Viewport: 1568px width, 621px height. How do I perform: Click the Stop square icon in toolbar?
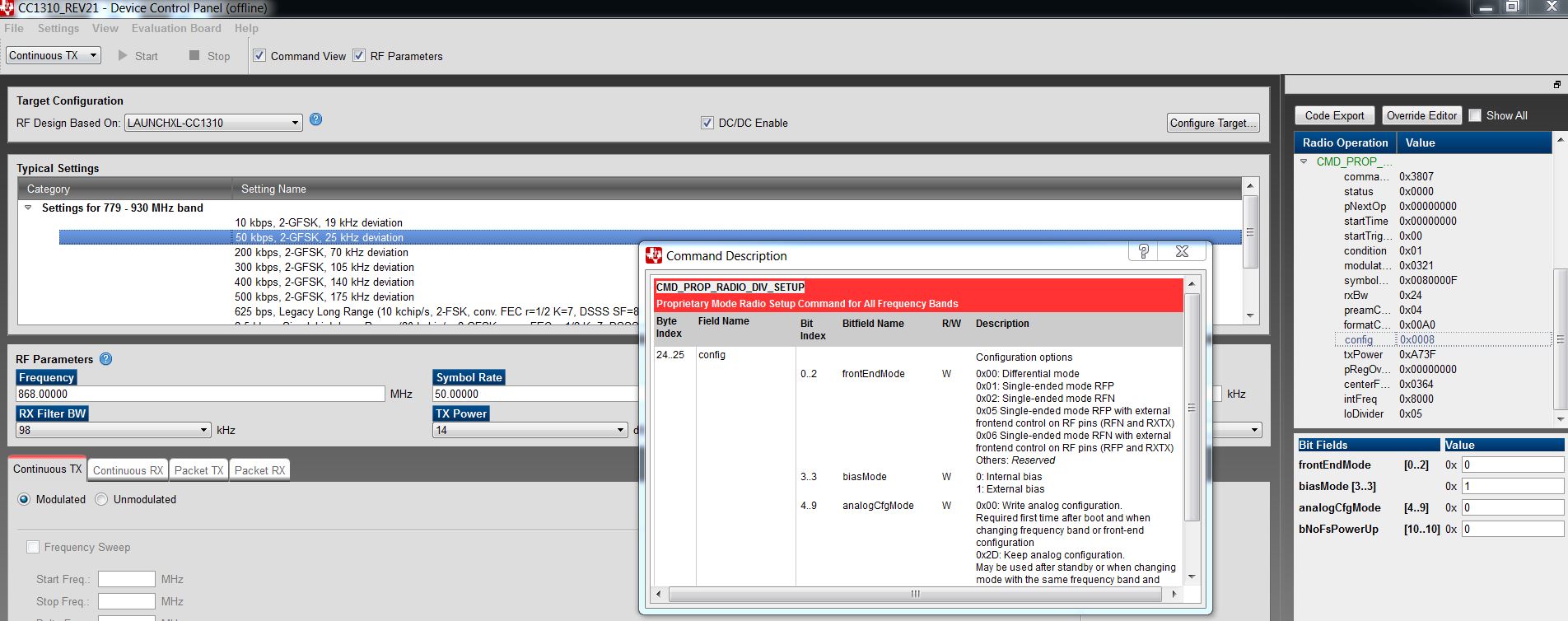point(194,55)
